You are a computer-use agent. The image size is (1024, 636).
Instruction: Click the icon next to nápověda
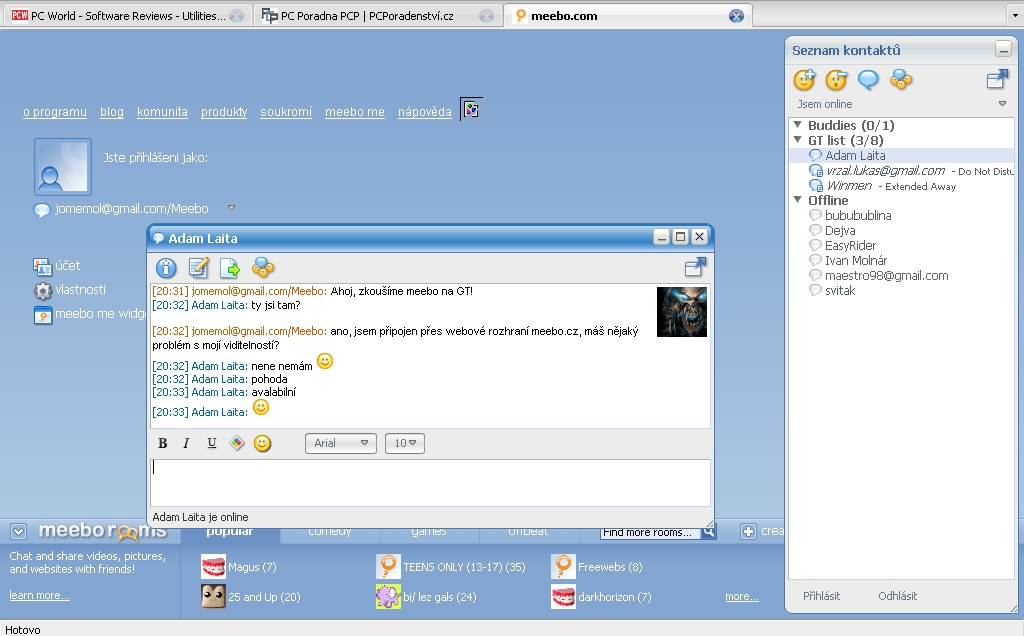pos(472,109)
